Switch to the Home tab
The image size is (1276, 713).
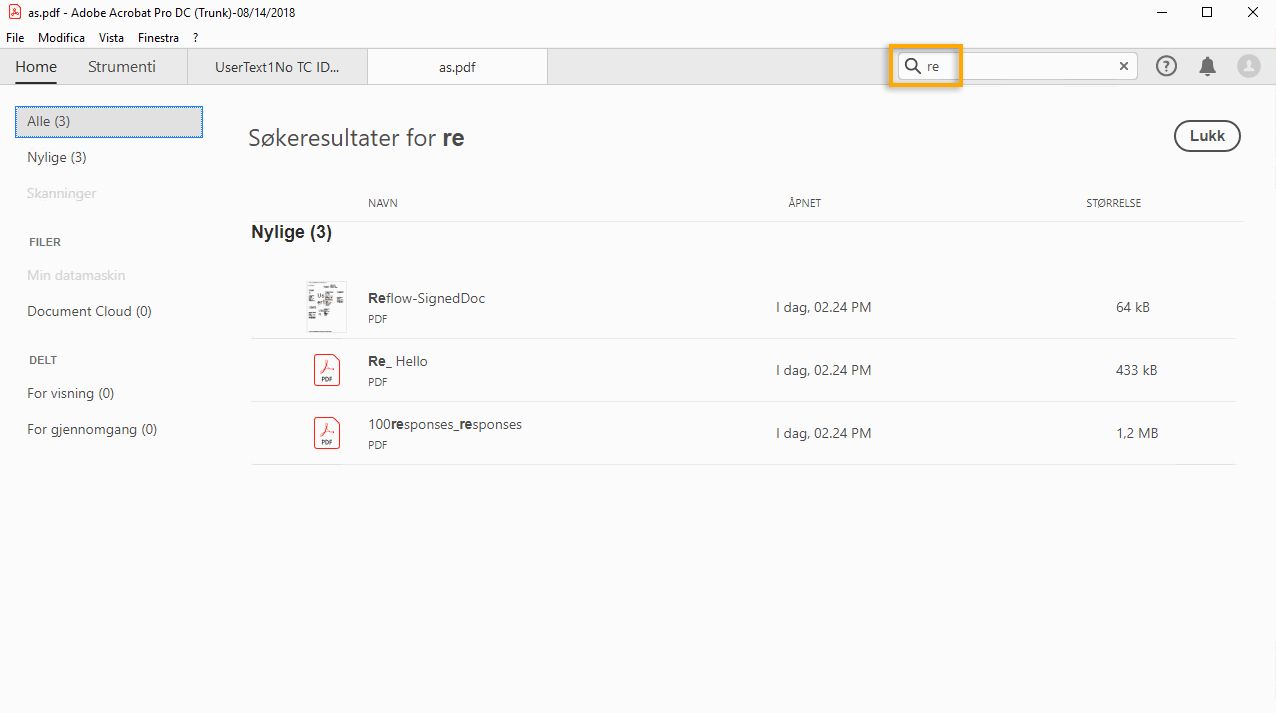click(36, 67)
